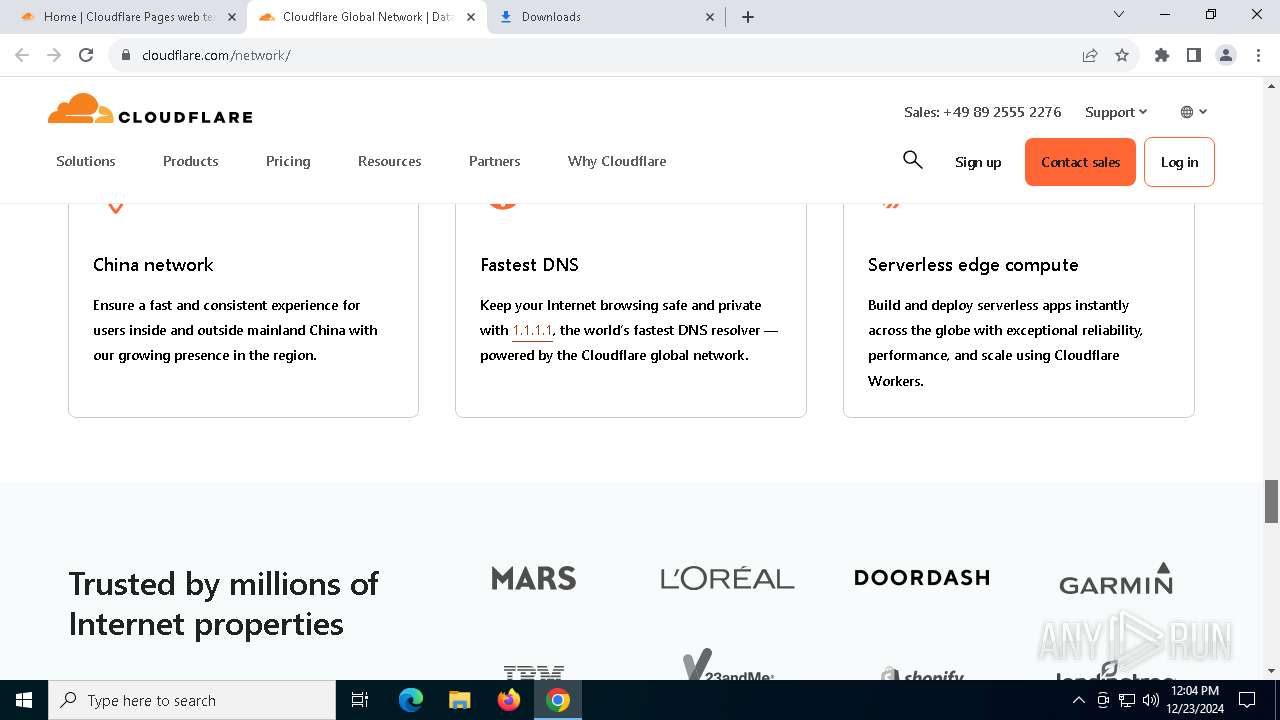Screen dimensions: 1280x720
Task: Open the notification center icon
Action: pos(1247,700)
